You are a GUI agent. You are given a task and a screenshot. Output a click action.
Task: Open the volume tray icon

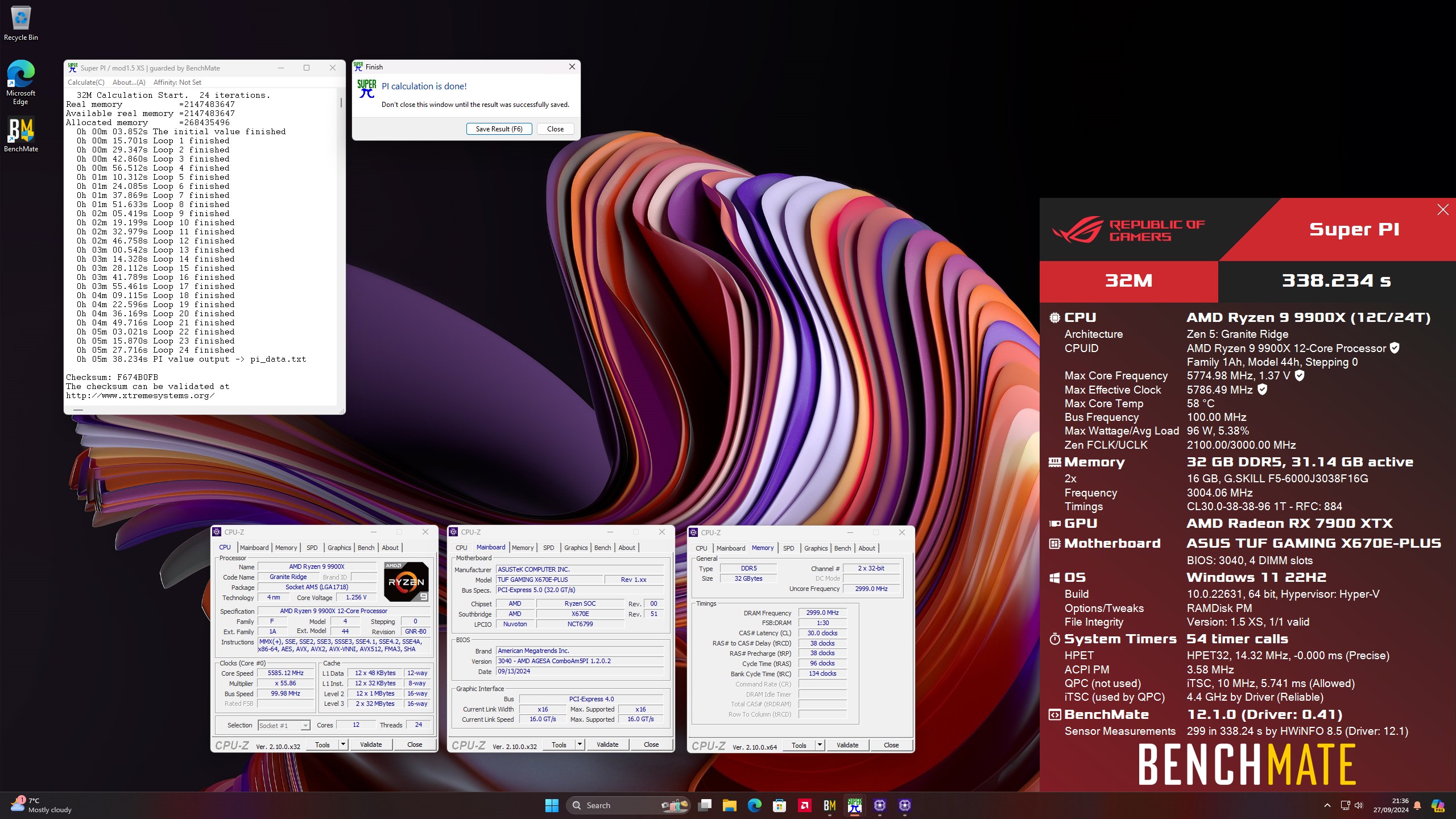tap(1359, 805)
